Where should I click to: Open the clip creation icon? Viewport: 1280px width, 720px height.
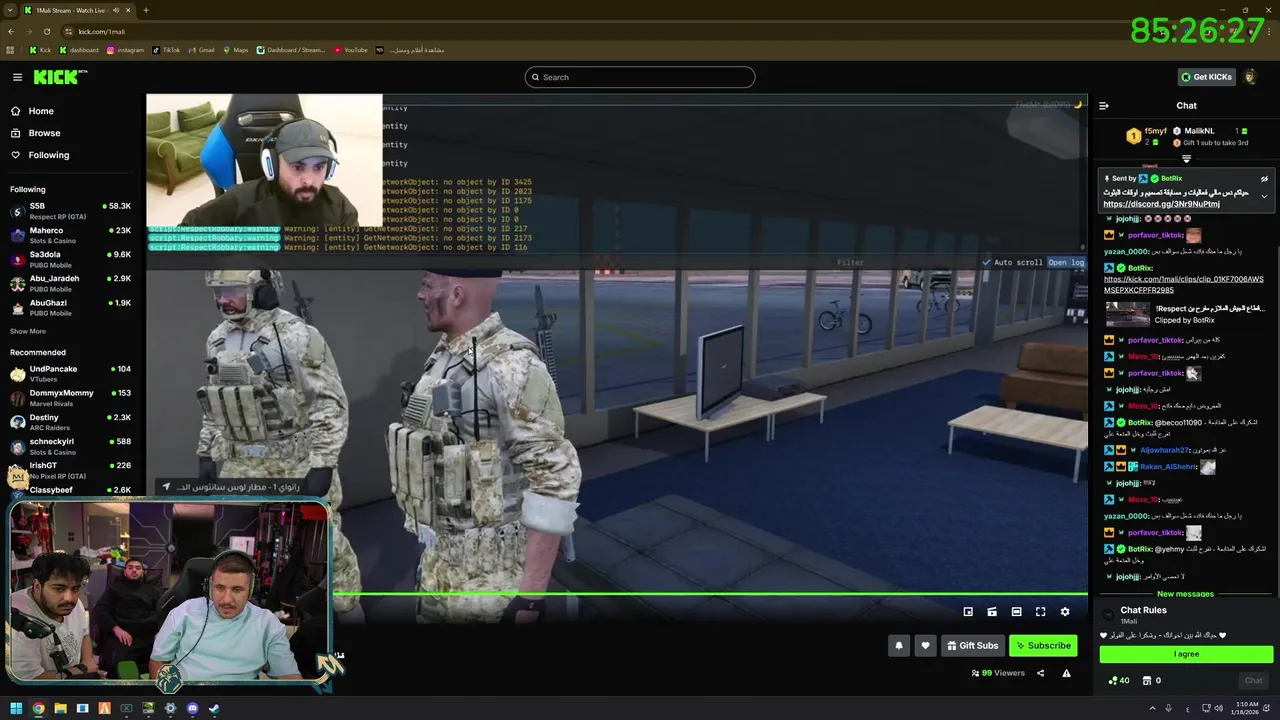[992, 612]
